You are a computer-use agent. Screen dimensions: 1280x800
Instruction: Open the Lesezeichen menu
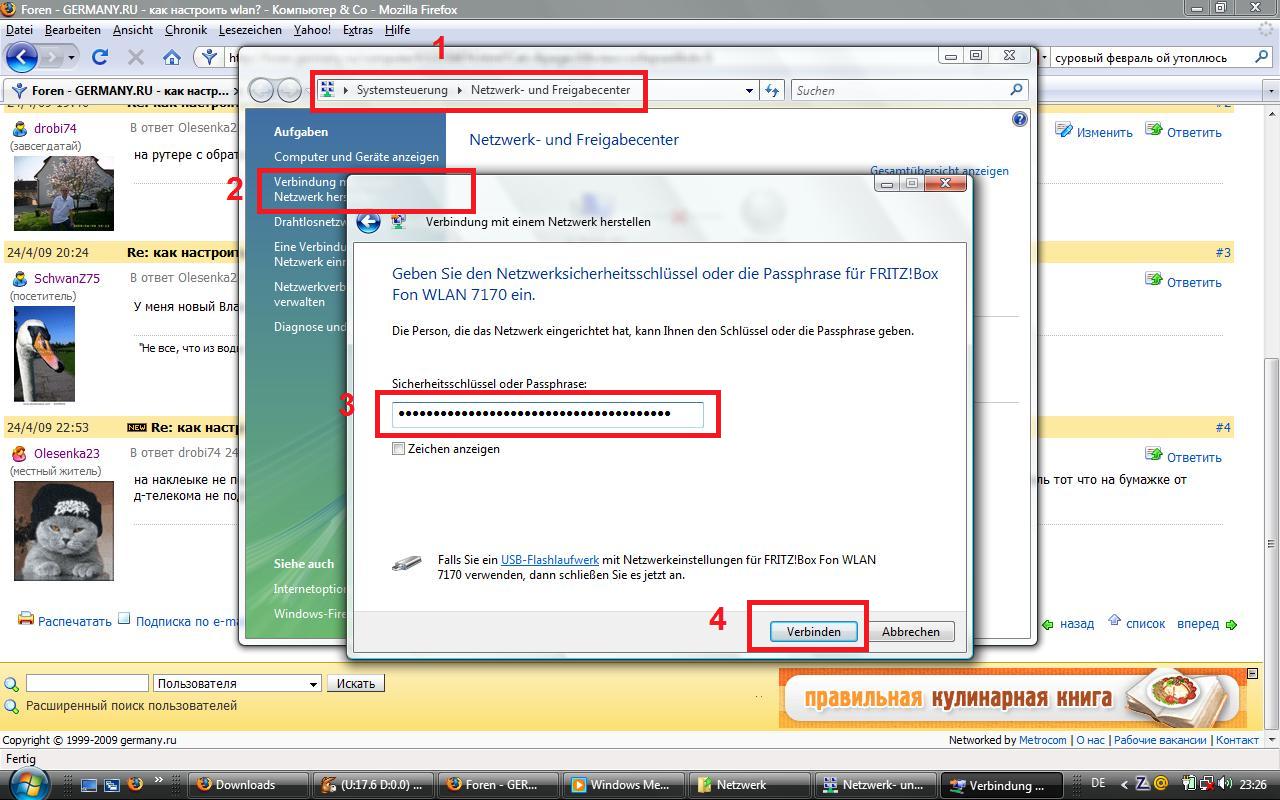[x=250, y=30]
